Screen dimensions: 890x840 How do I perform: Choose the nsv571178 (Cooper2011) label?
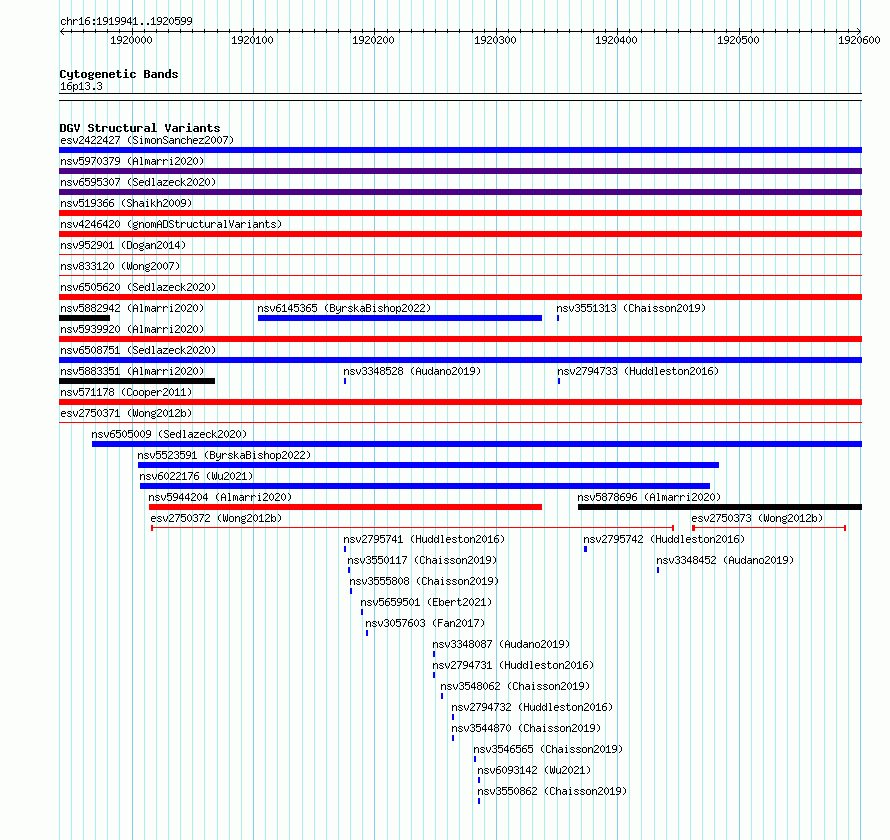pos(126,392)
